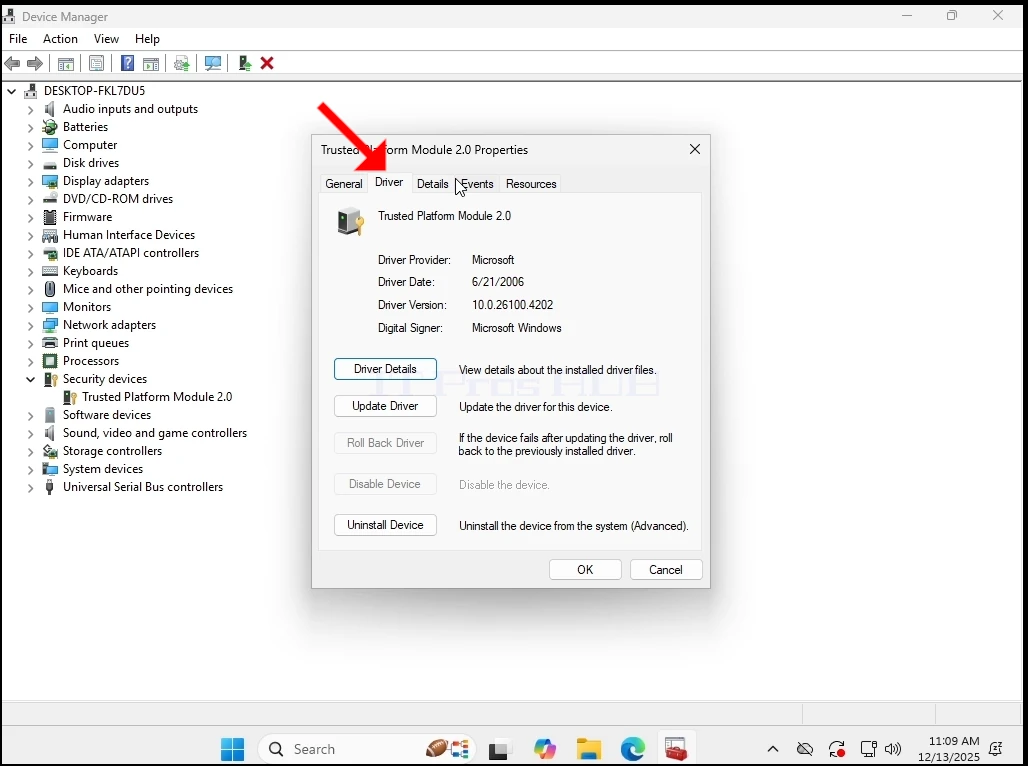The width and height of the screenshot is (1028, 766).
Task: Click OK in the Properties dialog
Action: click(585, 570)
